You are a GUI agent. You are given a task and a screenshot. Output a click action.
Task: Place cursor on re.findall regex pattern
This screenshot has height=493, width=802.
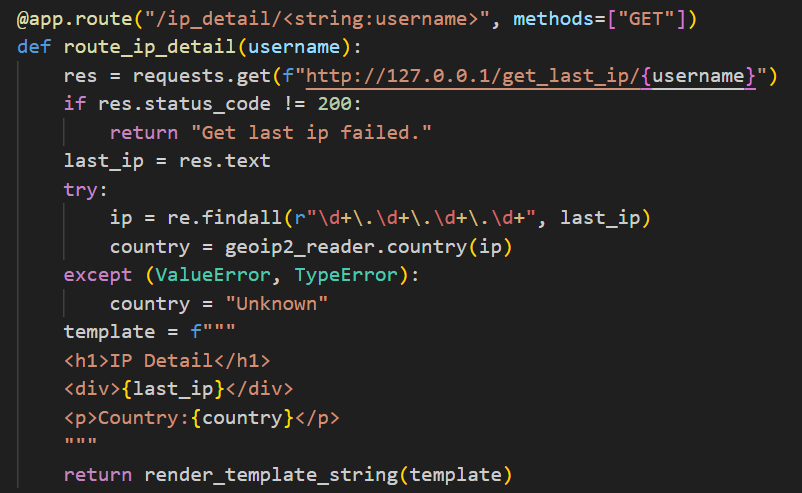click(415, 218)
